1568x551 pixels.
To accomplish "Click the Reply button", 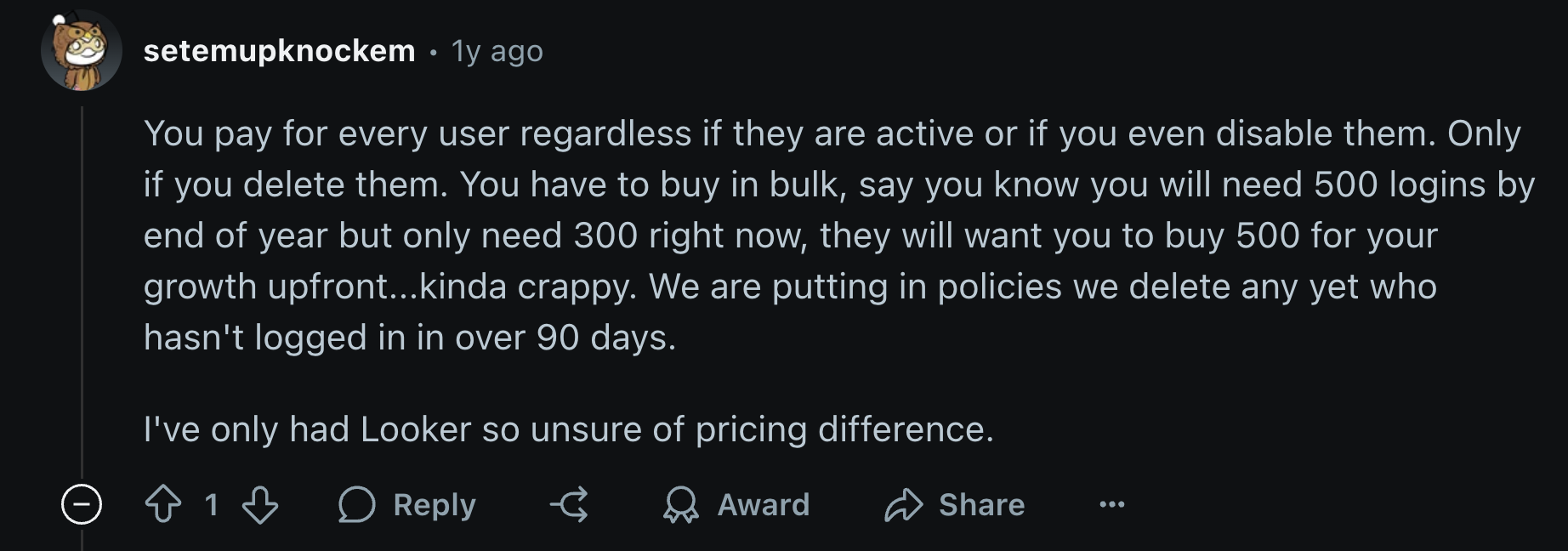I will coord(408,504).
